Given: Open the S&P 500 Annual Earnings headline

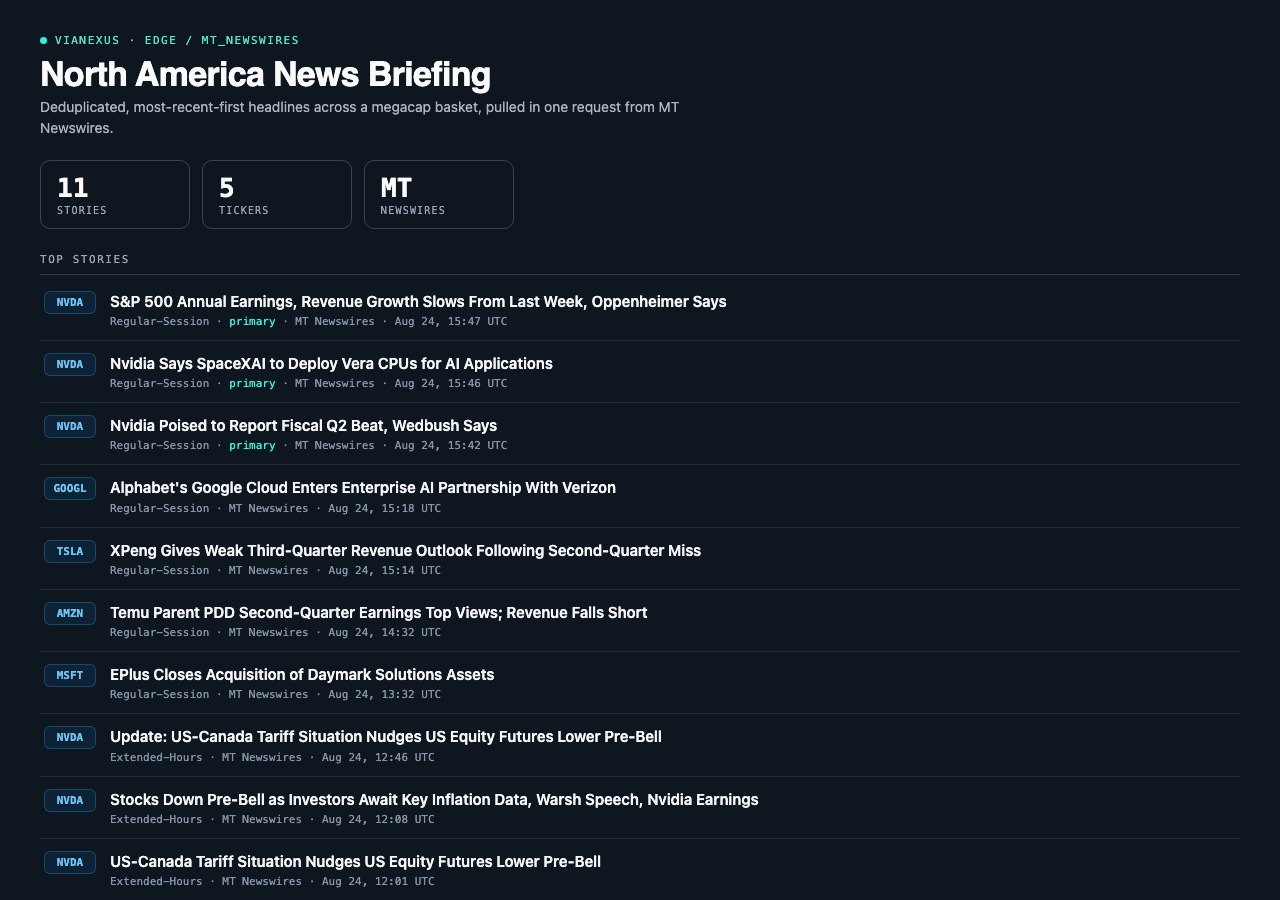Looking at the screenshot, I should click(x=418, y=301).
